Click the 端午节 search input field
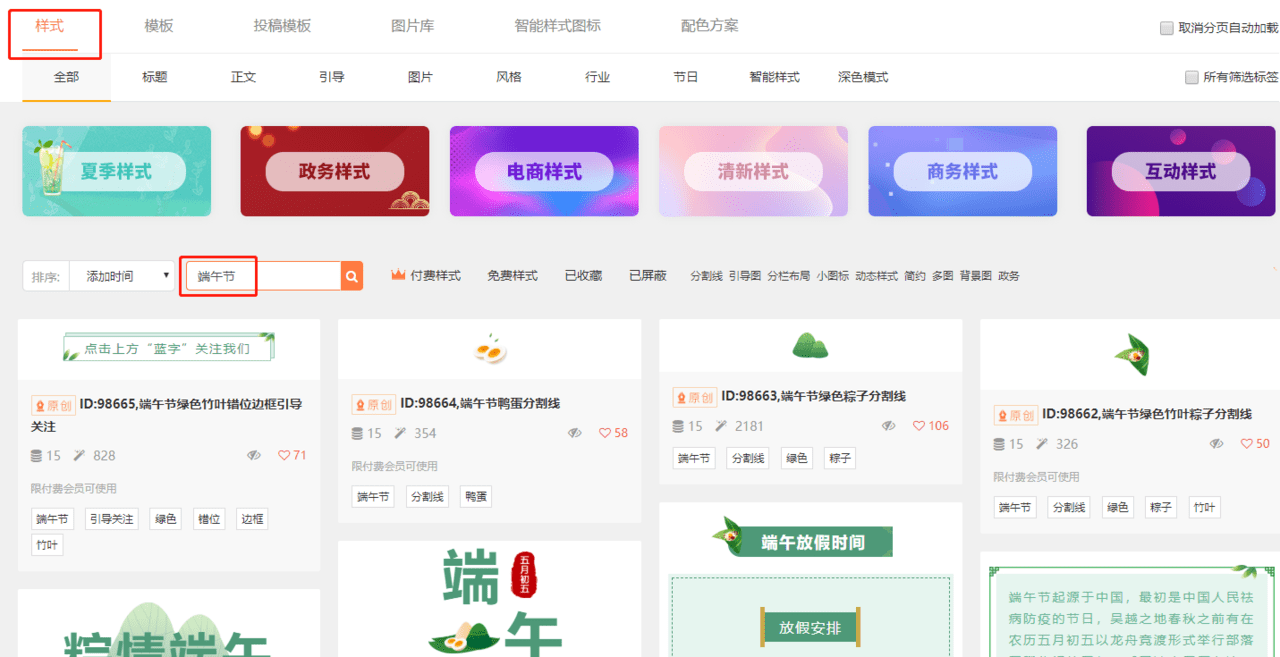Viewport: 1280px width, 657px height. (264, 276)
